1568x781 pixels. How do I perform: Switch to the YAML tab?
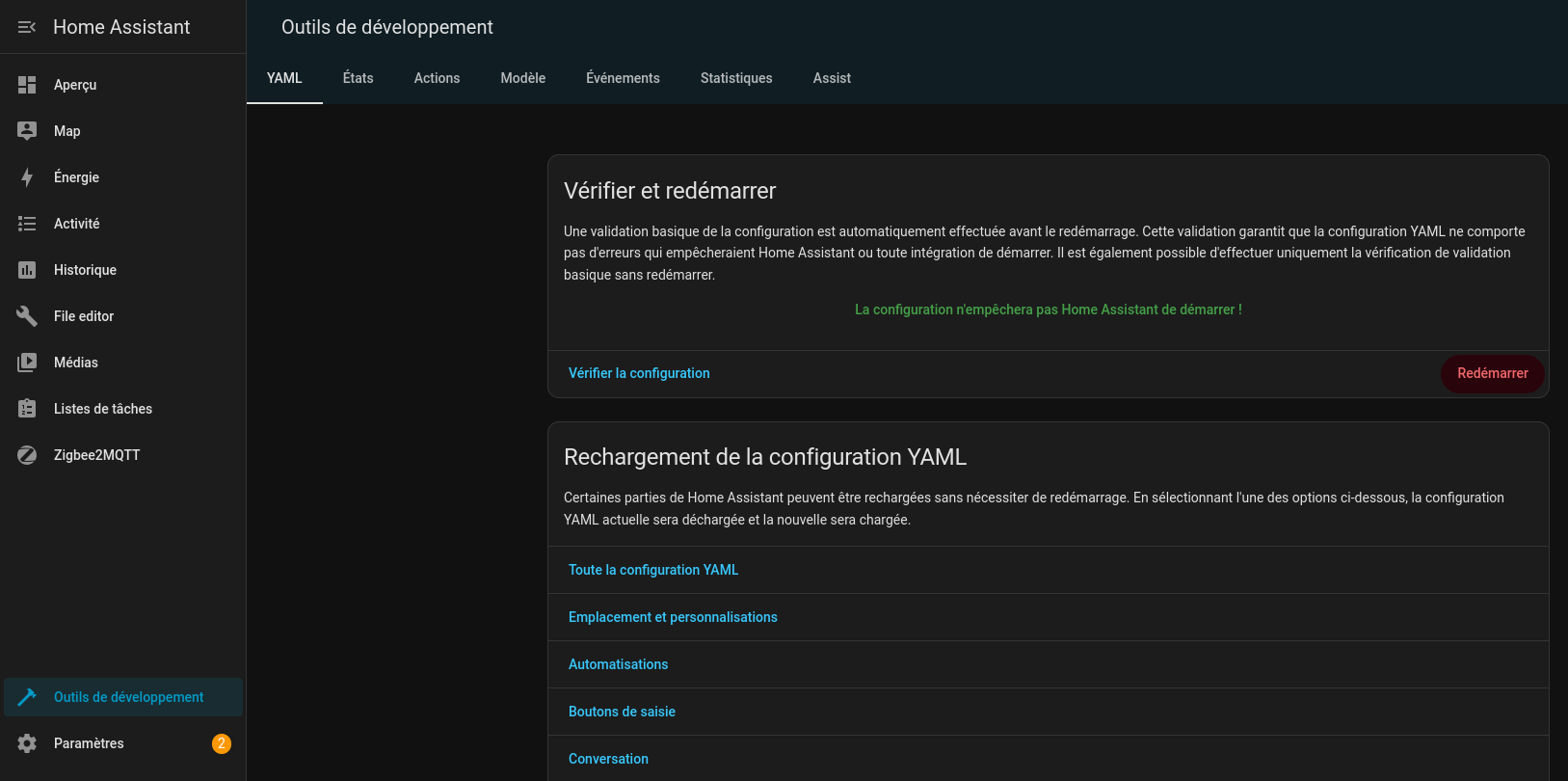pos(284,78)
